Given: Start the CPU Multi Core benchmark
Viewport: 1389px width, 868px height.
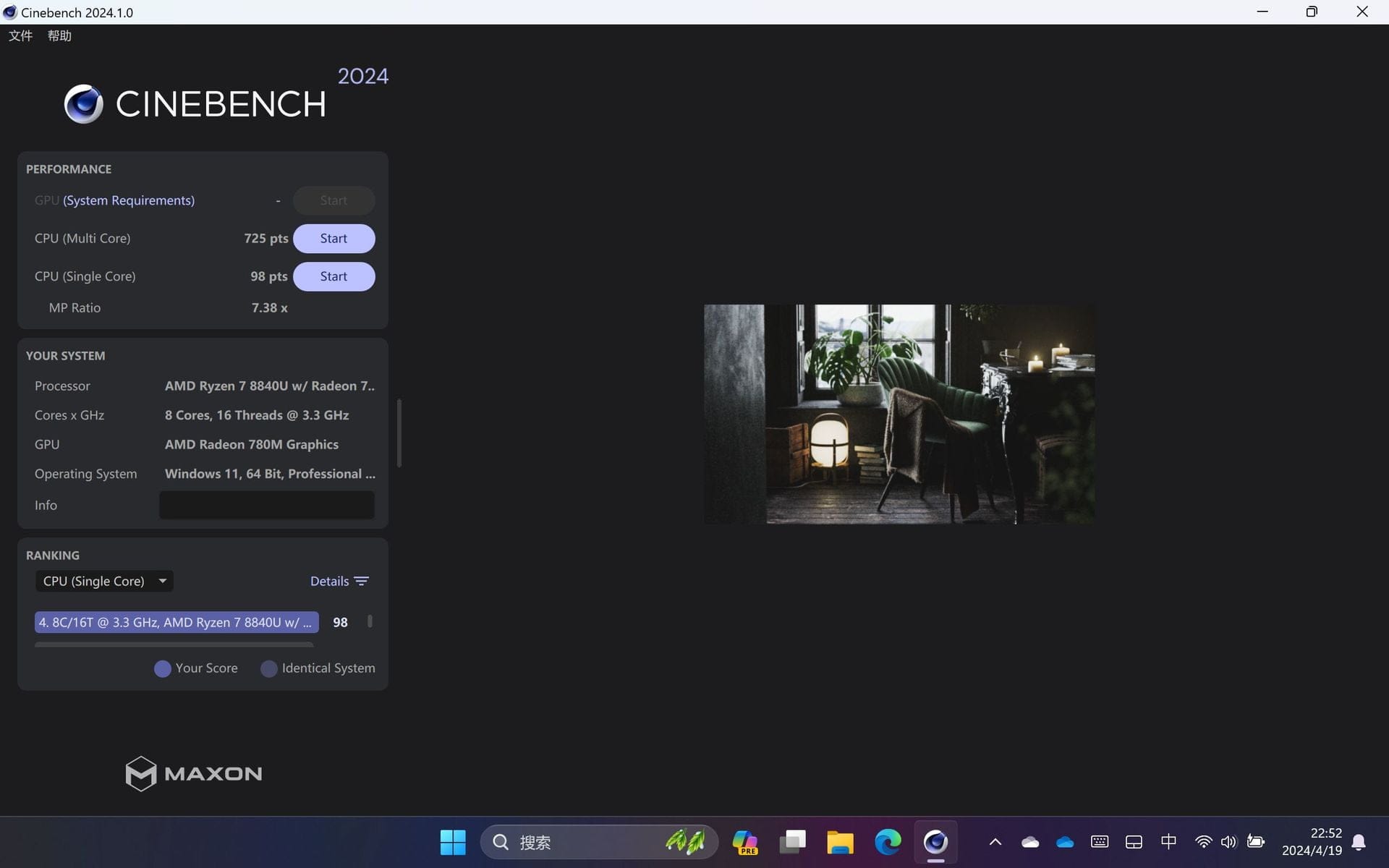Looking at the screenshot, I should pyautogui.click(x=334, y=238).
